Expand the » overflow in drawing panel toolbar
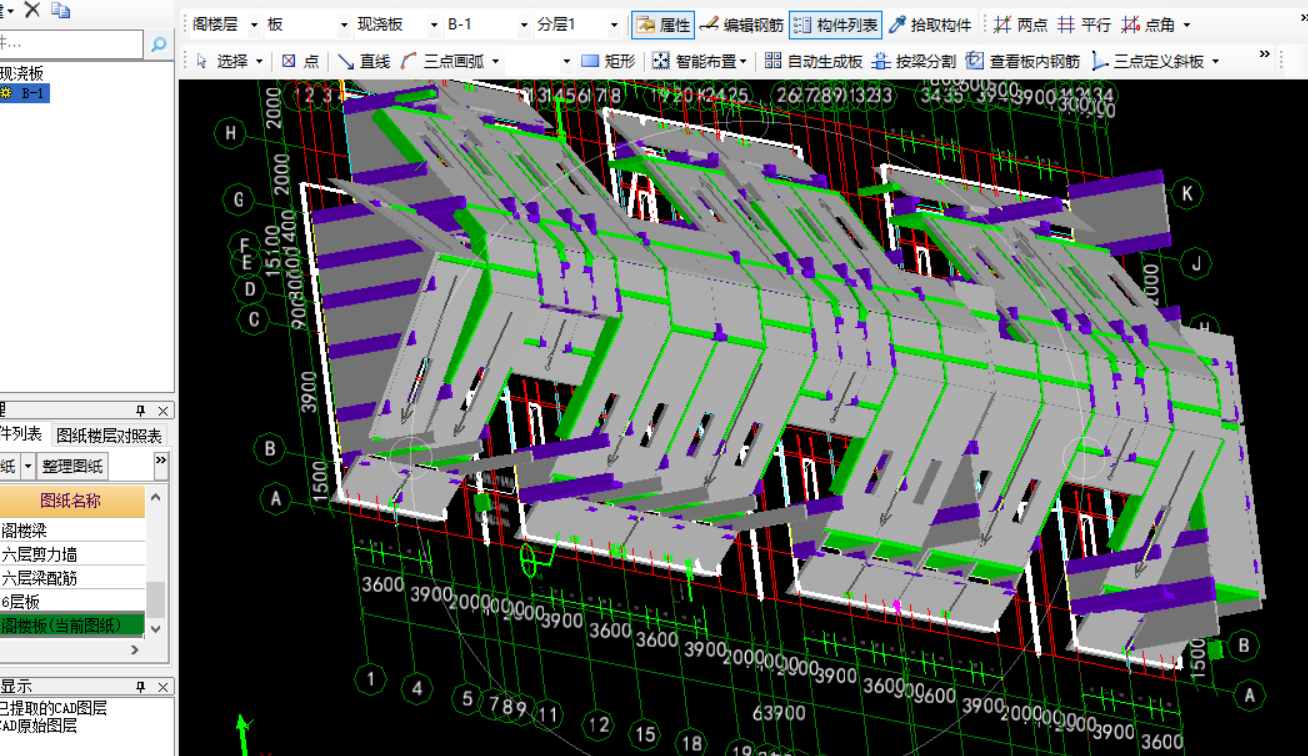 click(160, 460)
